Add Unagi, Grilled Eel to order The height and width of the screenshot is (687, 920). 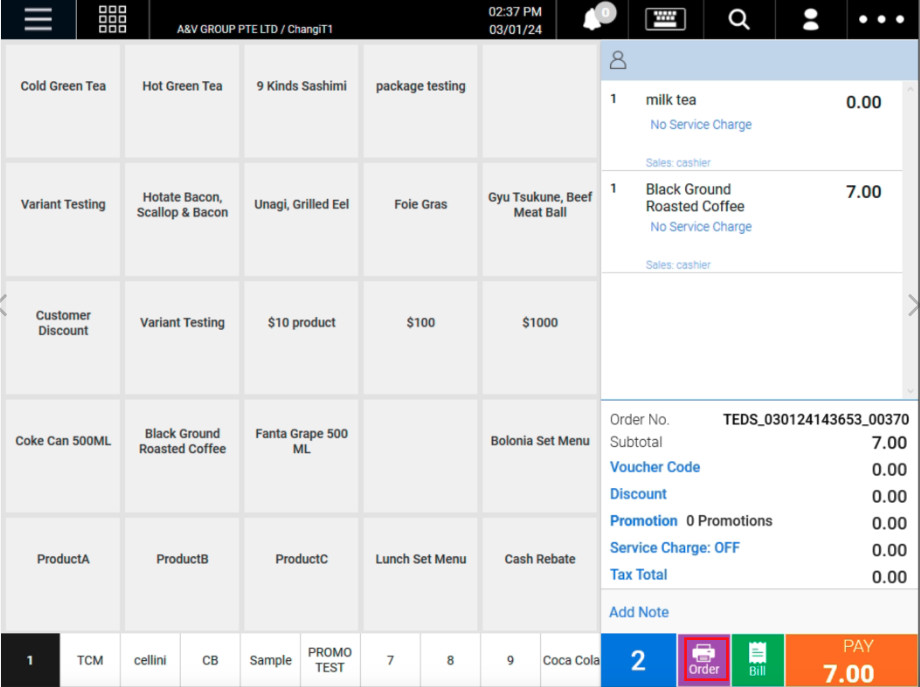coord(301,205)
